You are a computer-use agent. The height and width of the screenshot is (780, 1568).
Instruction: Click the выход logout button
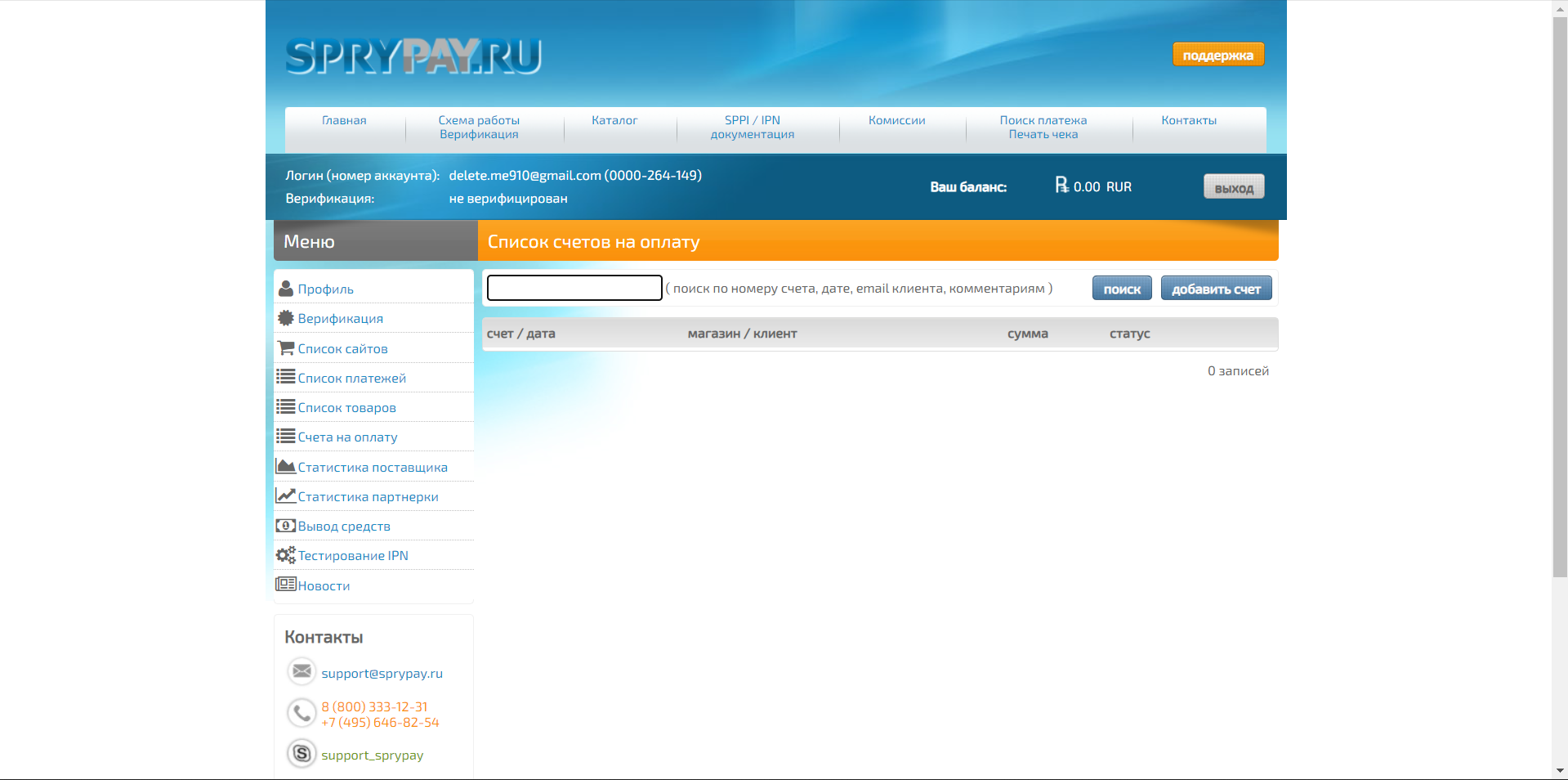(1234, 187)
